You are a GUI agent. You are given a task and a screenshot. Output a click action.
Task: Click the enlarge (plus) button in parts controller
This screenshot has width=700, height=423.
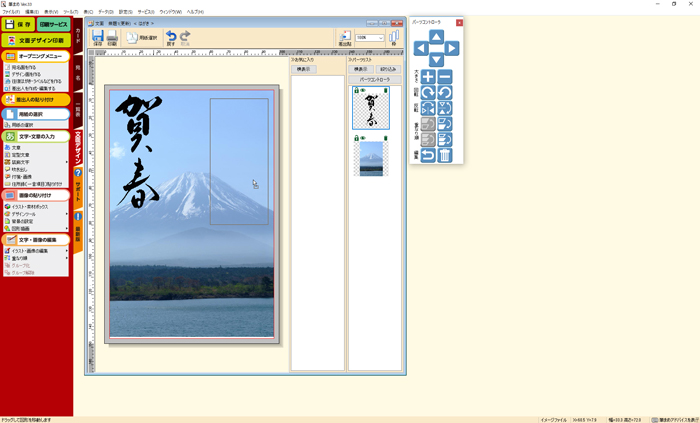click(x=427, y=77)
